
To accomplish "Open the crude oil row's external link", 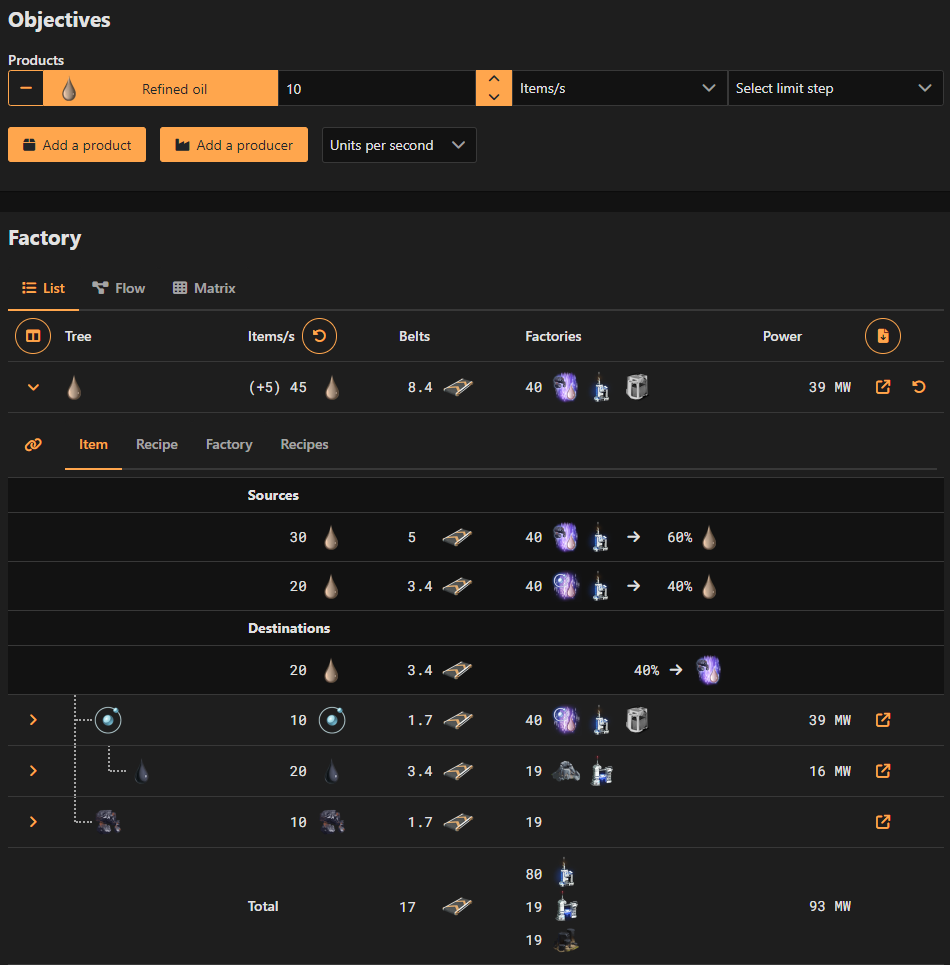I will 882,770.
